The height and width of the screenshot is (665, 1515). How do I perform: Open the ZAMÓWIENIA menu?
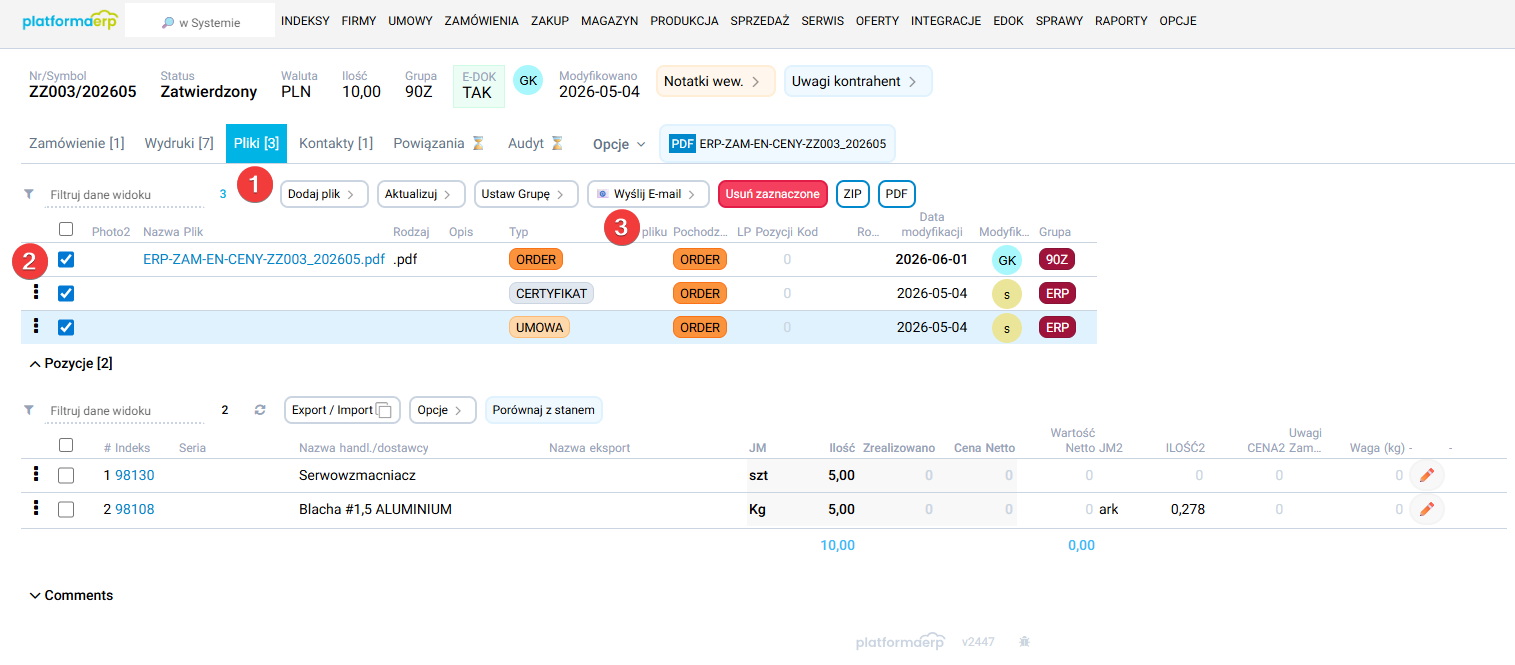point(481,21)
